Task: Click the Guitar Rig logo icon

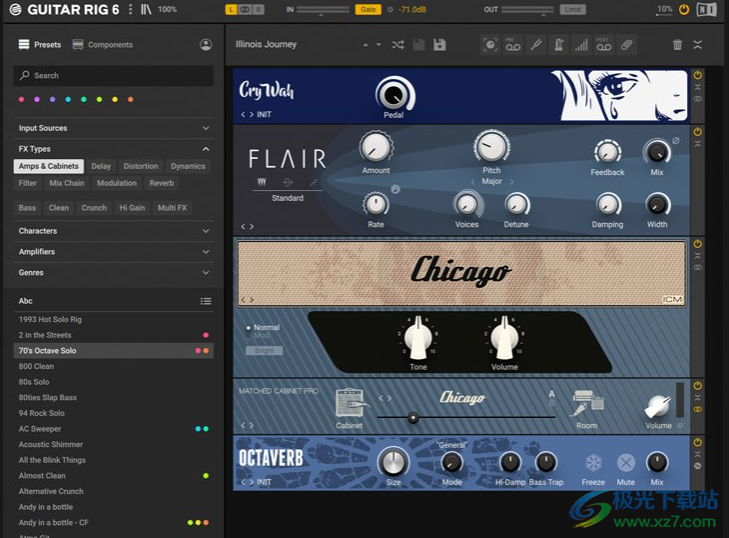Action: click(x=15, y=9)
